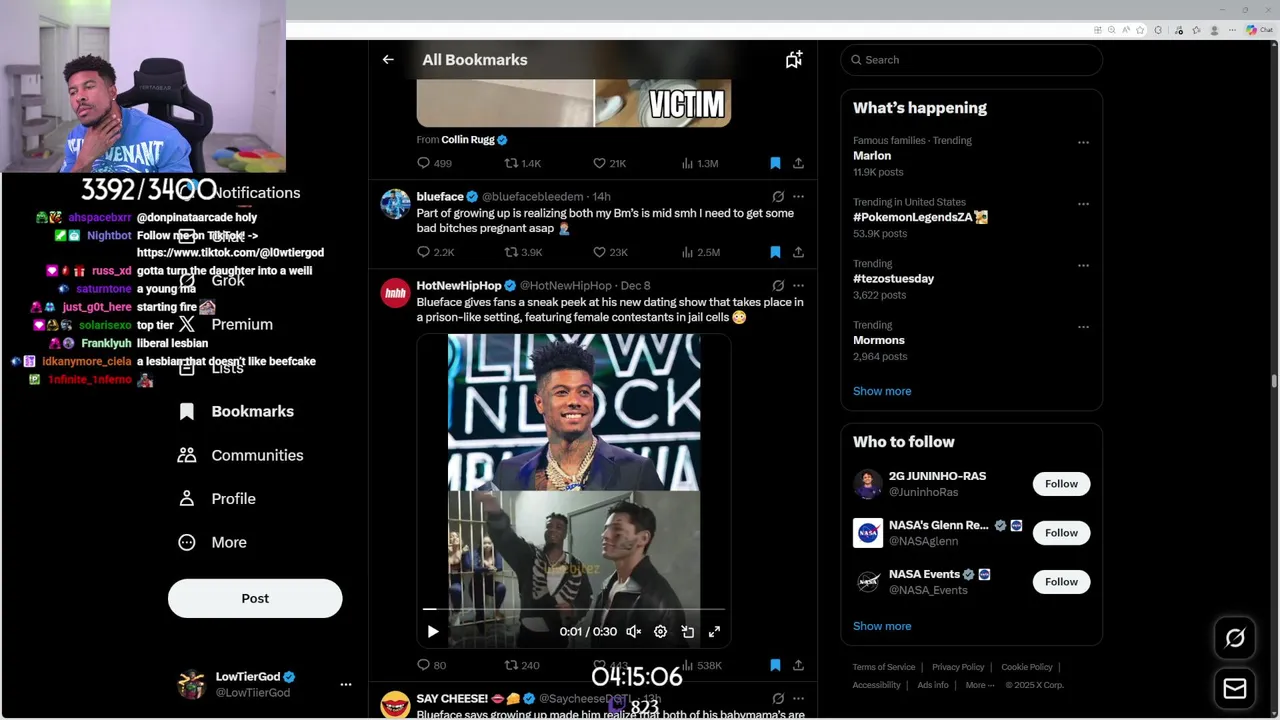
Task: Remove bookmark from the Collin Rugg post
Action: [775, 163]
